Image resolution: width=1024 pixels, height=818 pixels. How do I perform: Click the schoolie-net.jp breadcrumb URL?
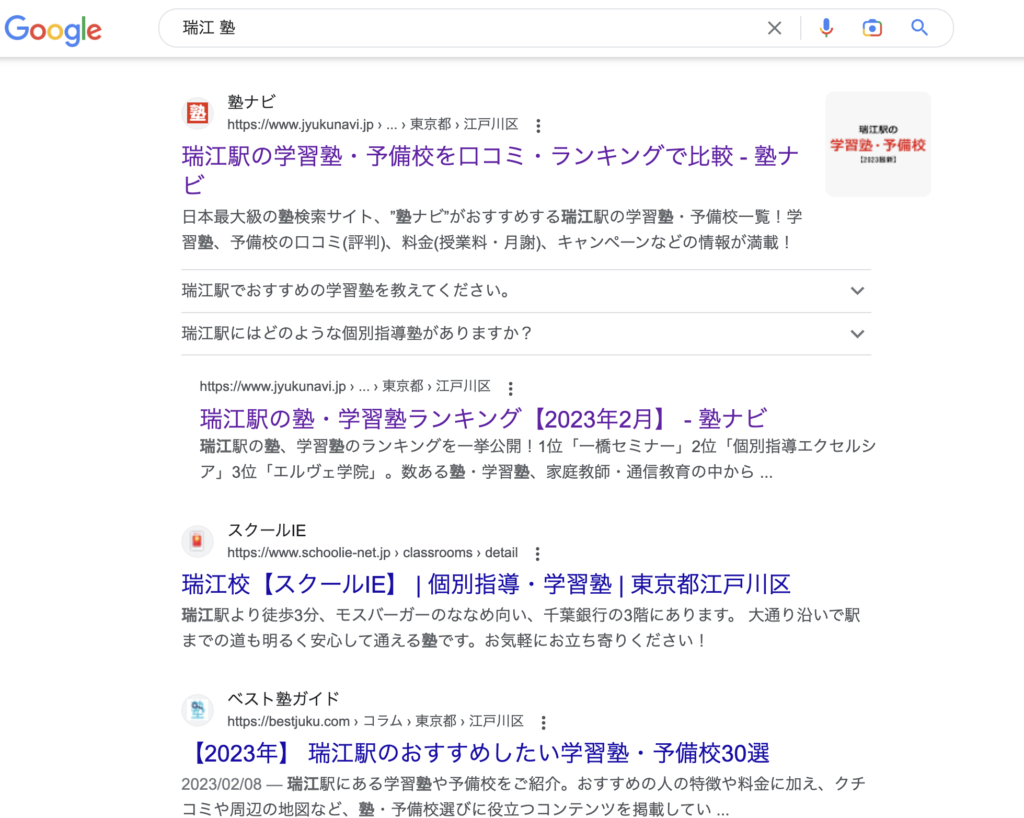pyautogui.click(x=372, y=553)
